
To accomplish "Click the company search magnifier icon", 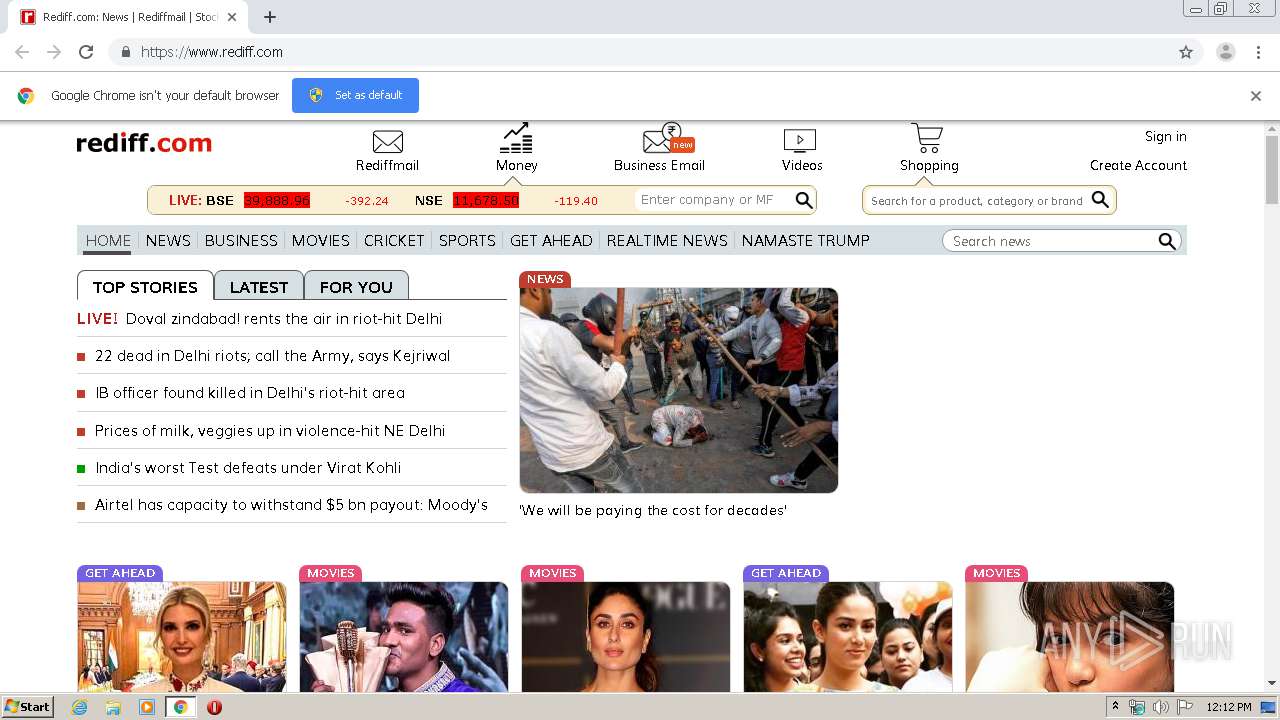I will click(x=804, y=200).
